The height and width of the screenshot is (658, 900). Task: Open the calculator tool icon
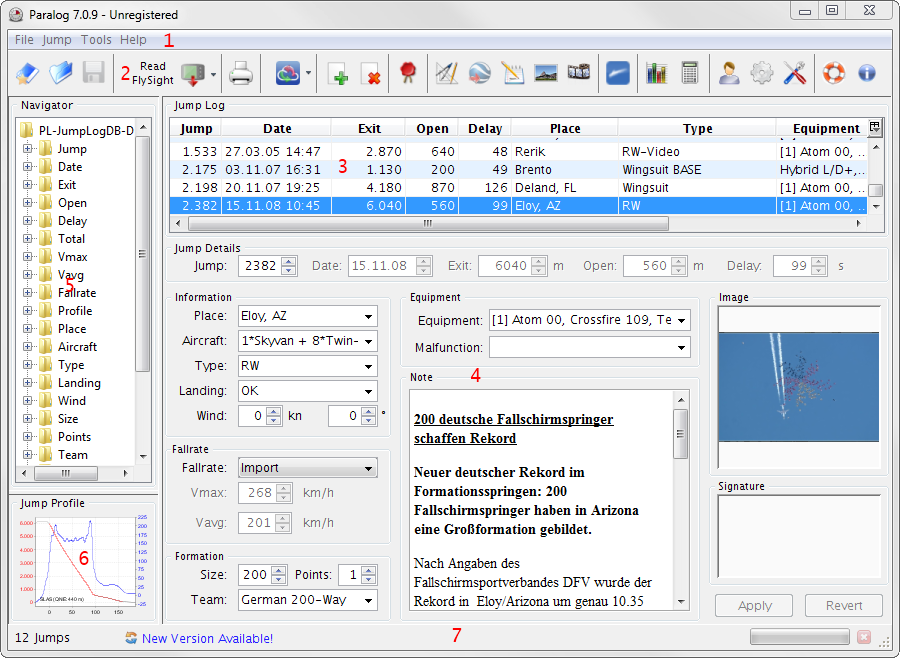[x=689, y=73]
